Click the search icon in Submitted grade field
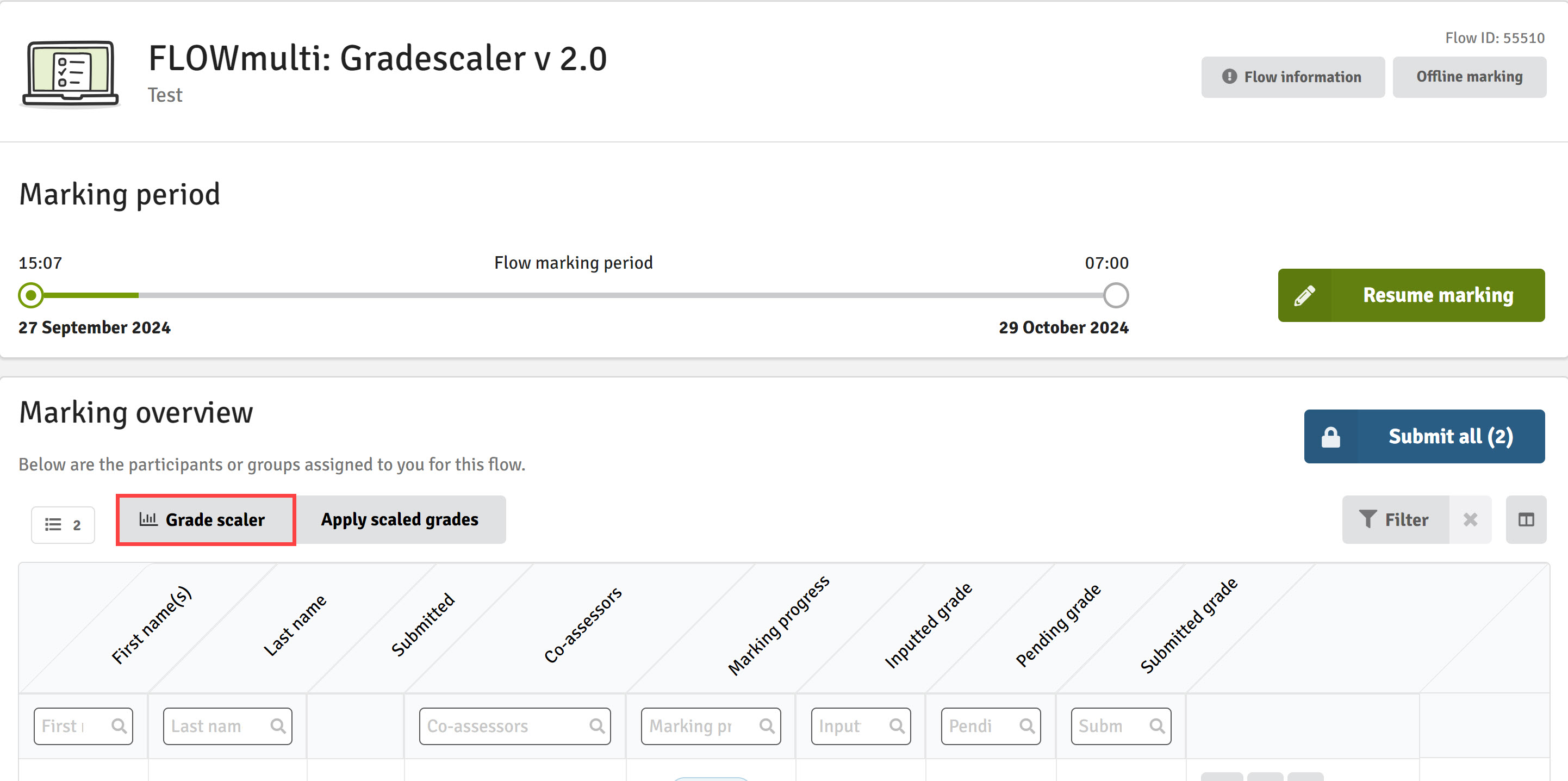The image size is (1568, 781). pos(1156,726)
